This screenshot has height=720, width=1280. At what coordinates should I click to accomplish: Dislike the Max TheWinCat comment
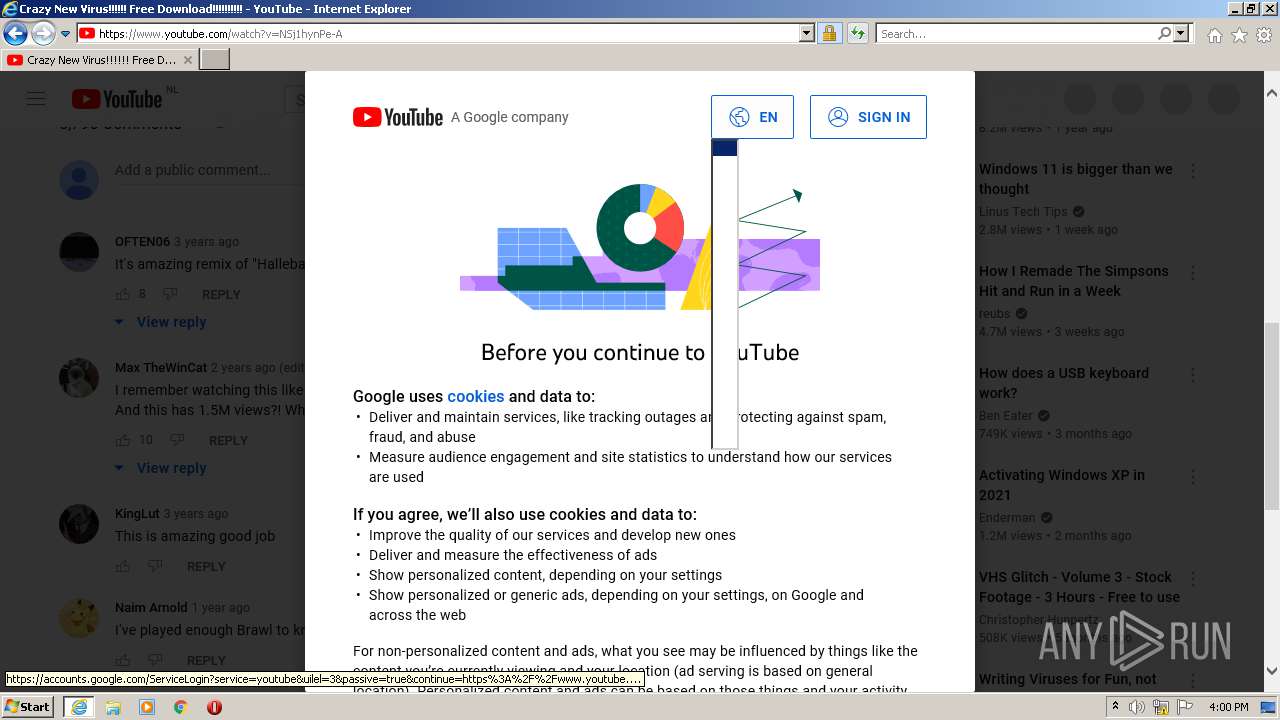click(x=177, y=440)
